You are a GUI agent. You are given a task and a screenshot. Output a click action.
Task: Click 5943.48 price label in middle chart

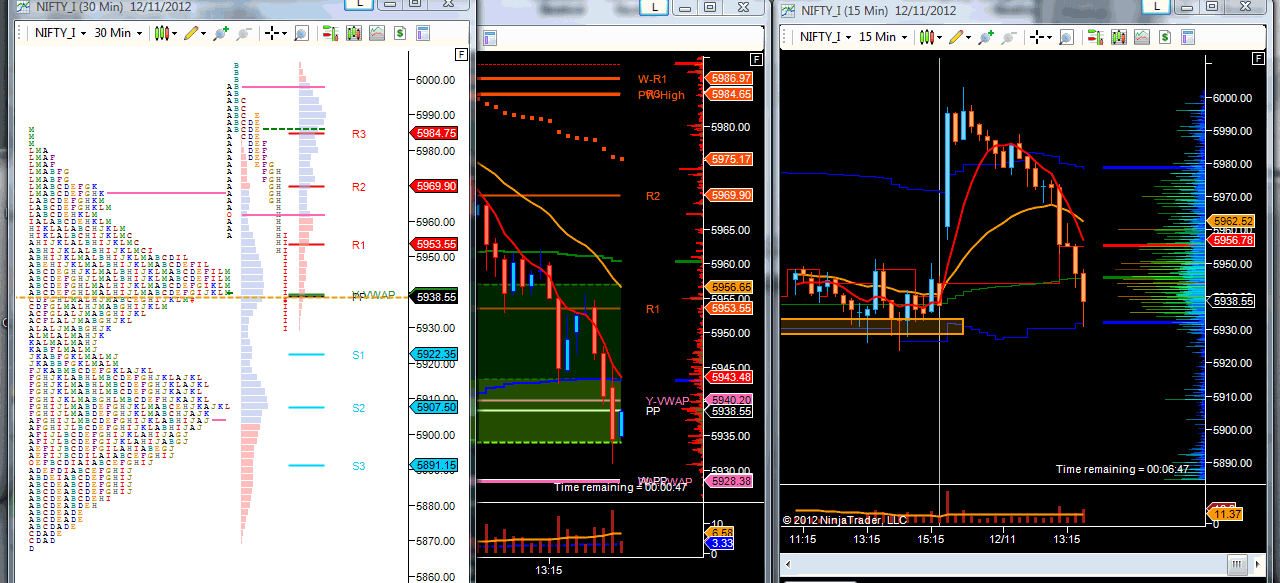point(729,377)
